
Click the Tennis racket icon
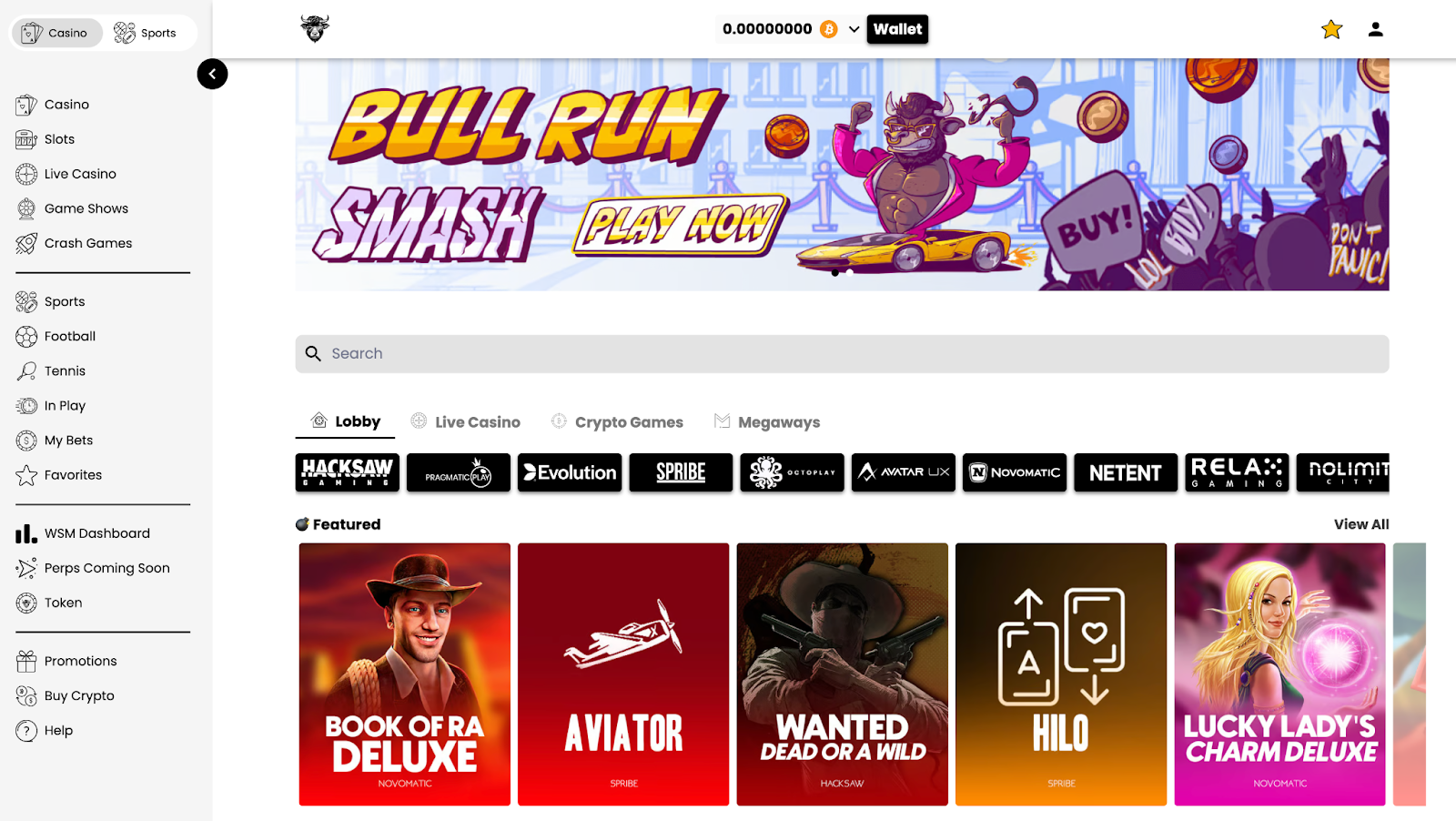[x=26, y=371]
